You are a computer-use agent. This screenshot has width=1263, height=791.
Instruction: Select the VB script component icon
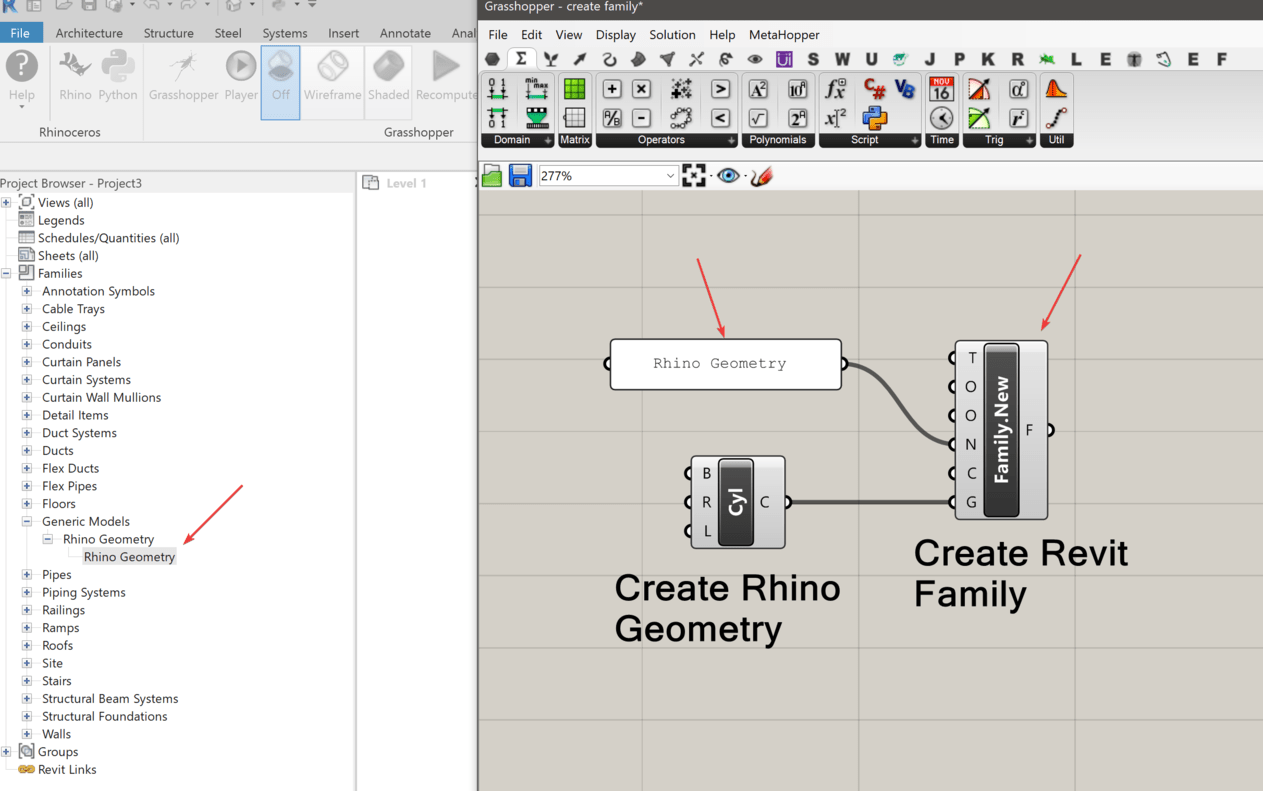click(905, 89)
